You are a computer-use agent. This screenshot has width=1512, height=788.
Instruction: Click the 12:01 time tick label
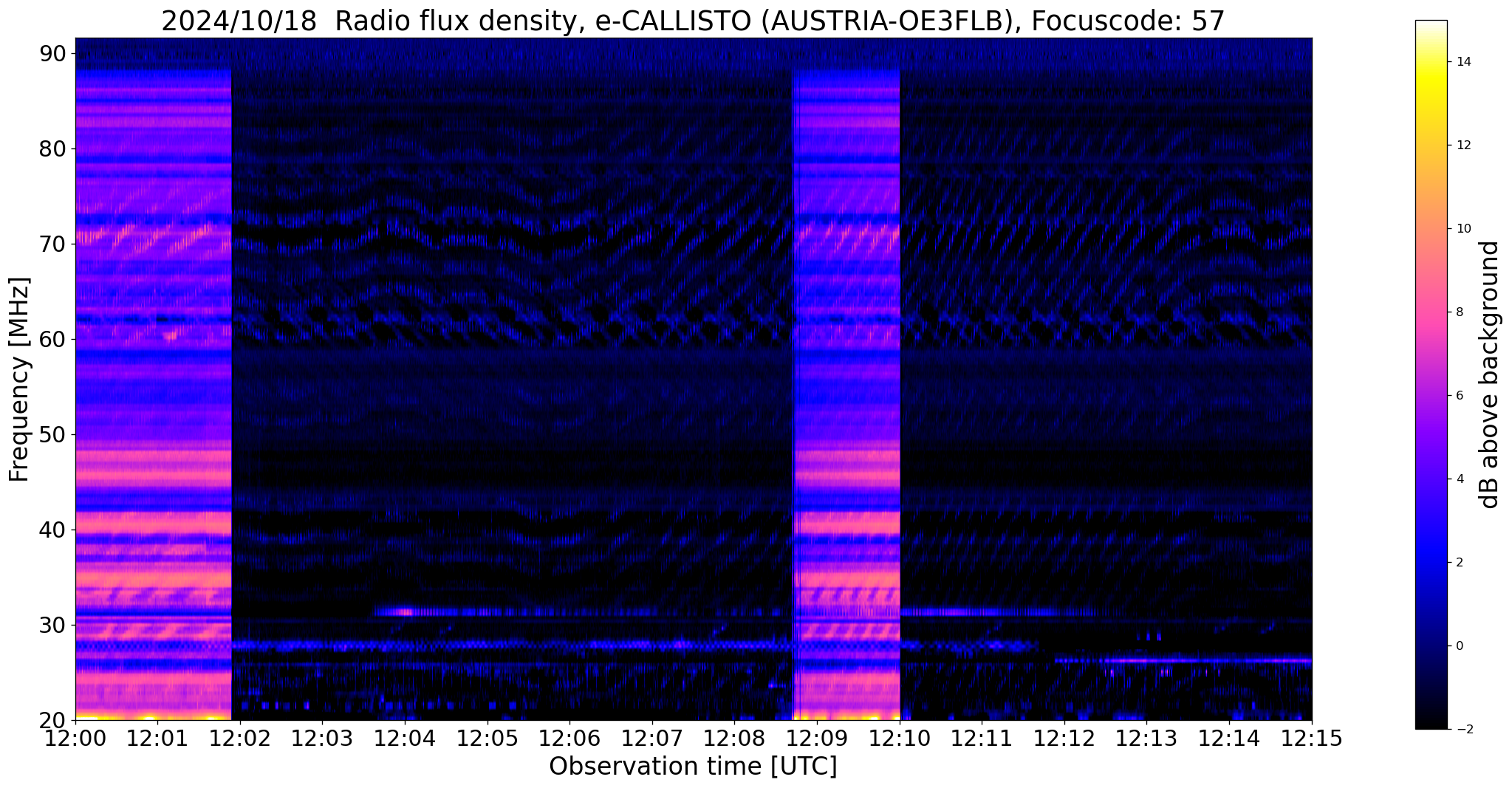tap(157, 738)
